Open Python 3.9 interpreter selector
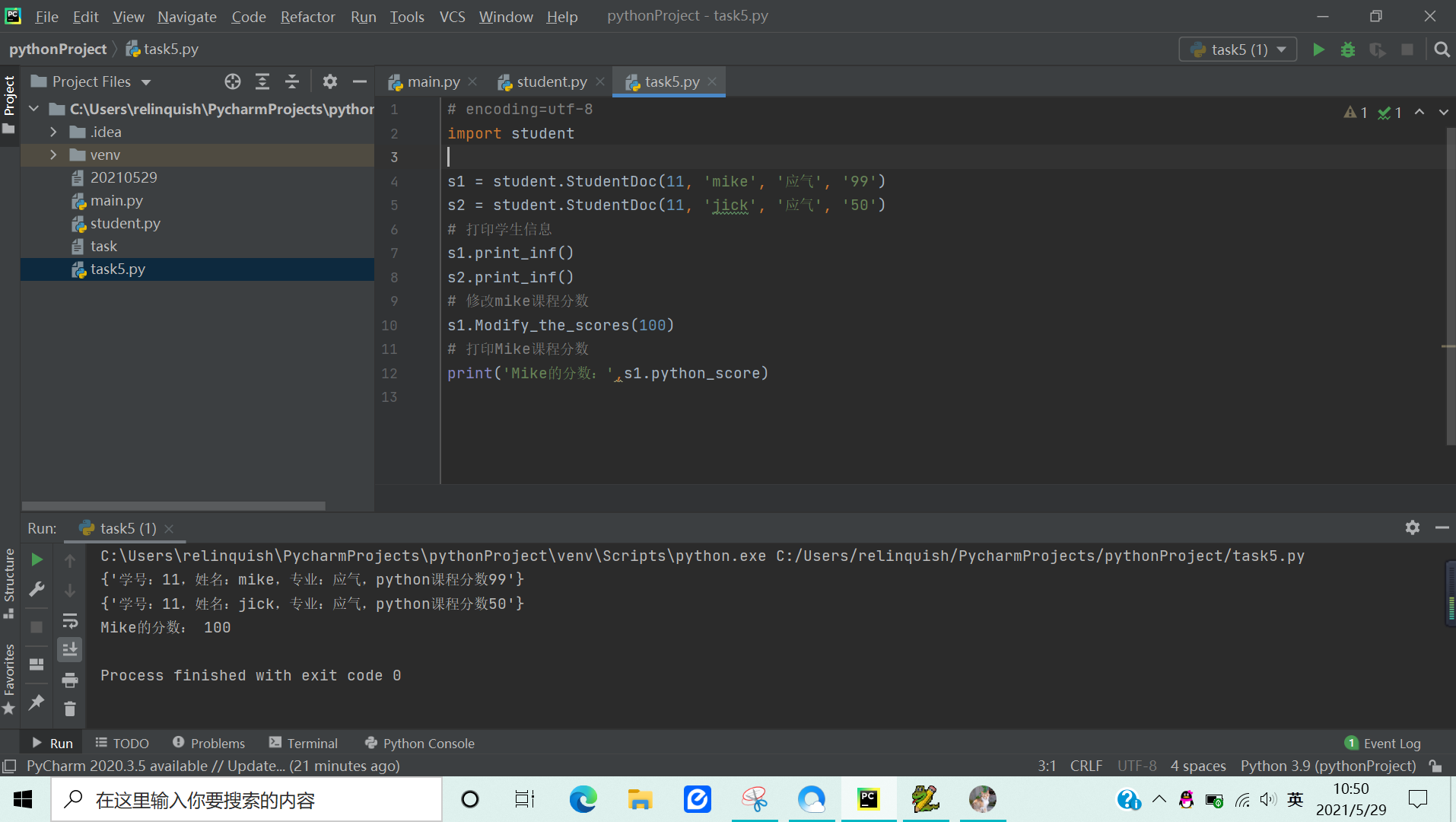 pos(1328,766)
